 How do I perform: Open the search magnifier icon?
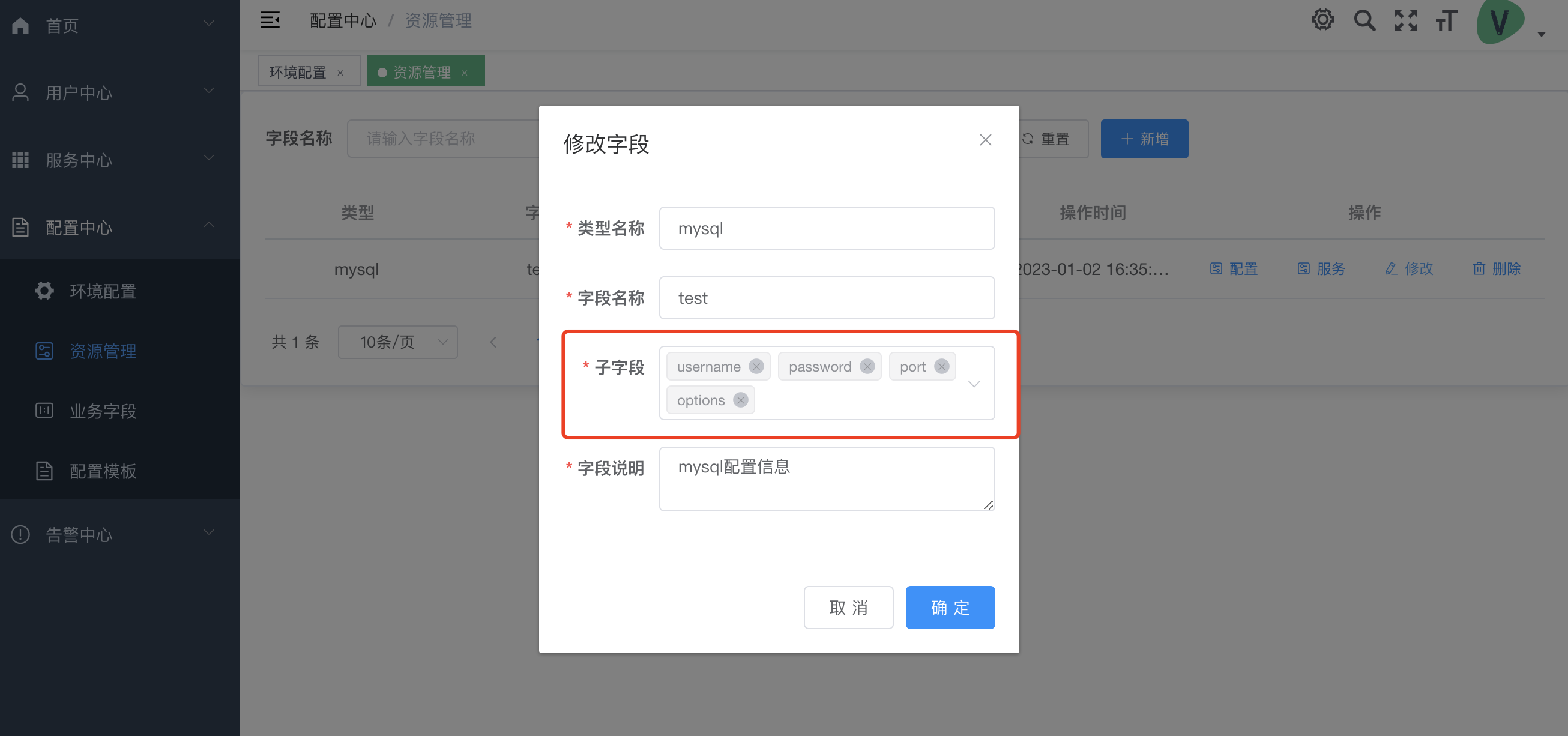(x=1364, y=20)
